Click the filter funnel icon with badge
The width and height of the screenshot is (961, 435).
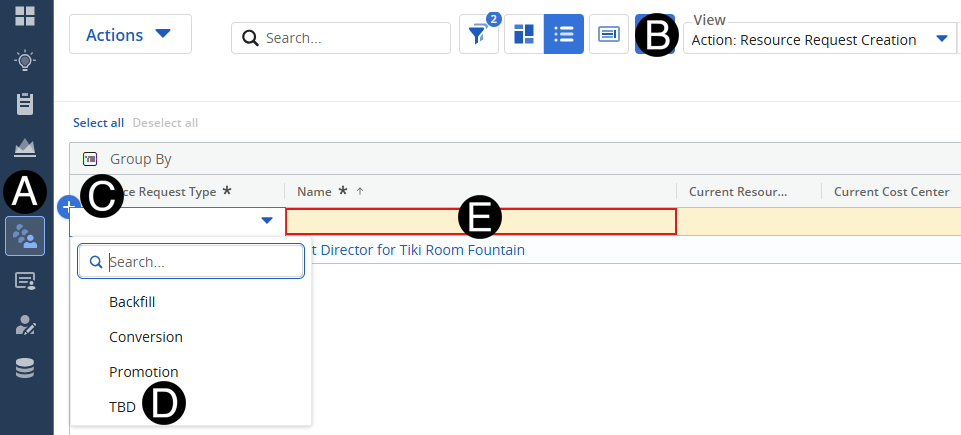pos(477,35)
